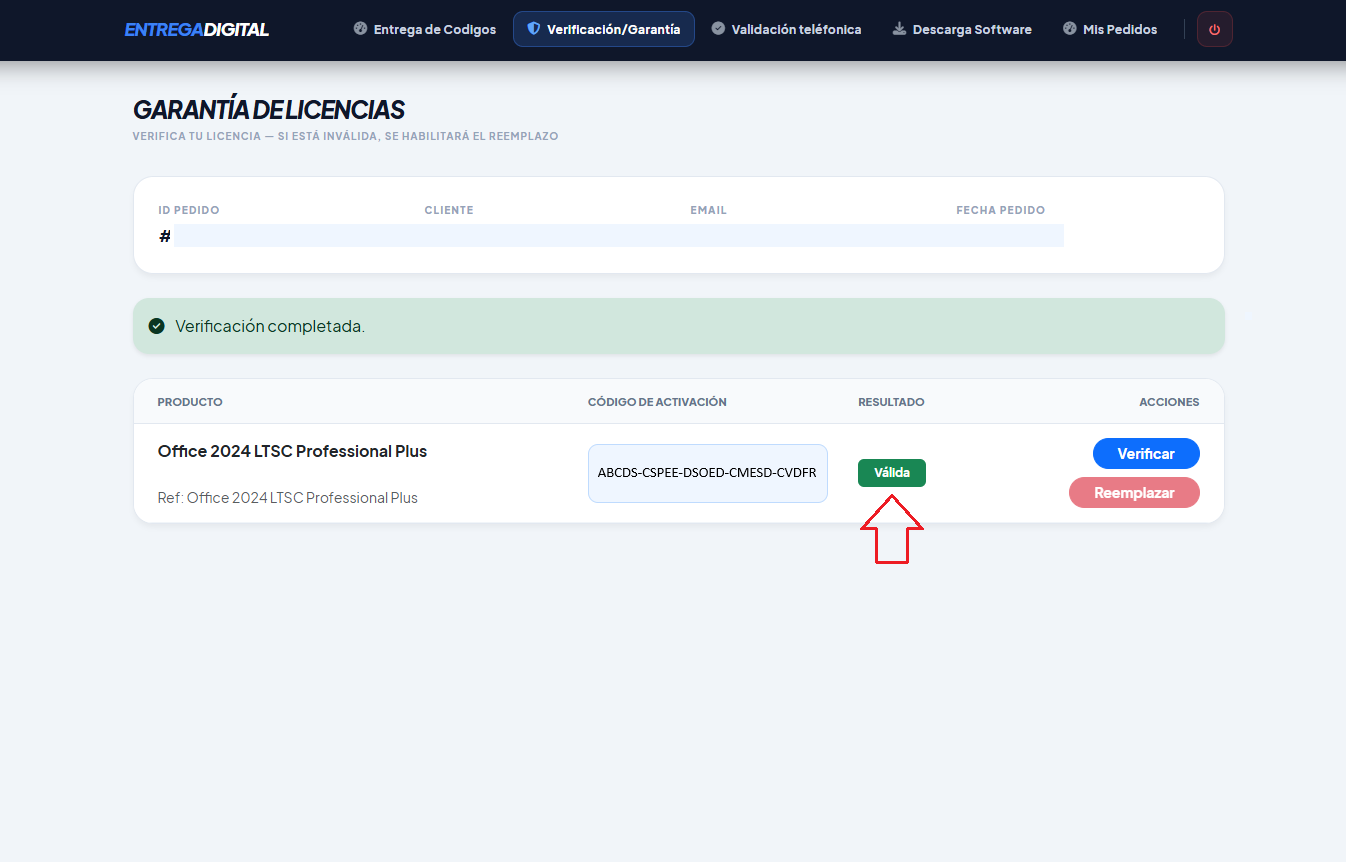Click the blue Verificar button

pyautogui.click(x=1146, y=453)
